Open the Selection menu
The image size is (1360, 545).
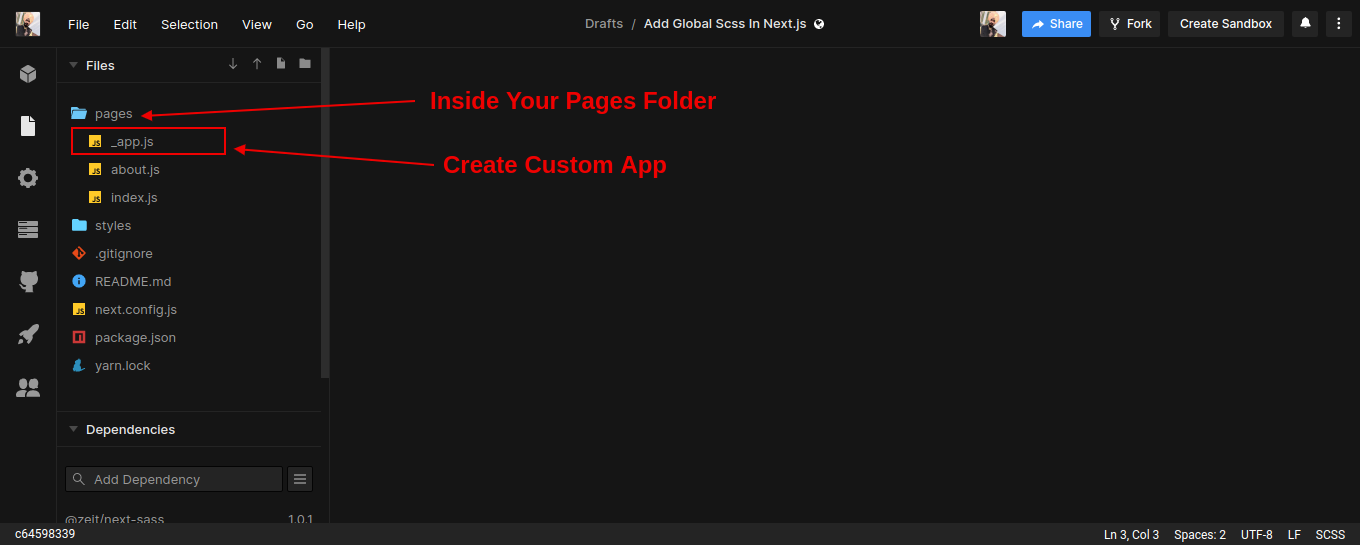click(189, 24)
